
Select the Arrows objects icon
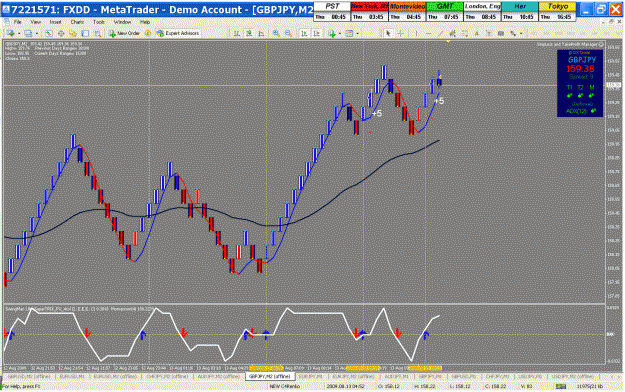tap(513, 34)
